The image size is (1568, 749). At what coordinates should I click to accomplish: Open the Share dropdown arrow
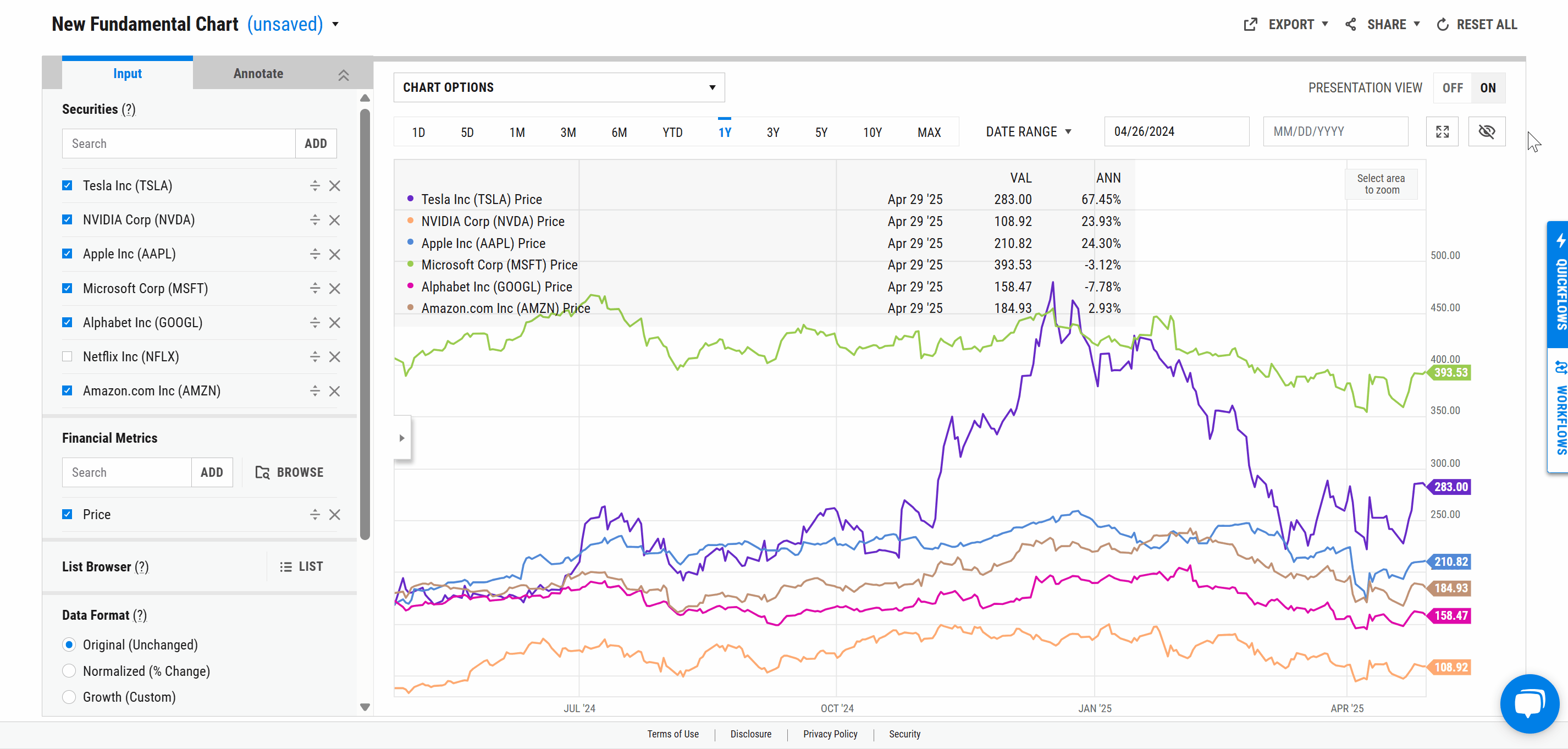(x=1417, y=24)
